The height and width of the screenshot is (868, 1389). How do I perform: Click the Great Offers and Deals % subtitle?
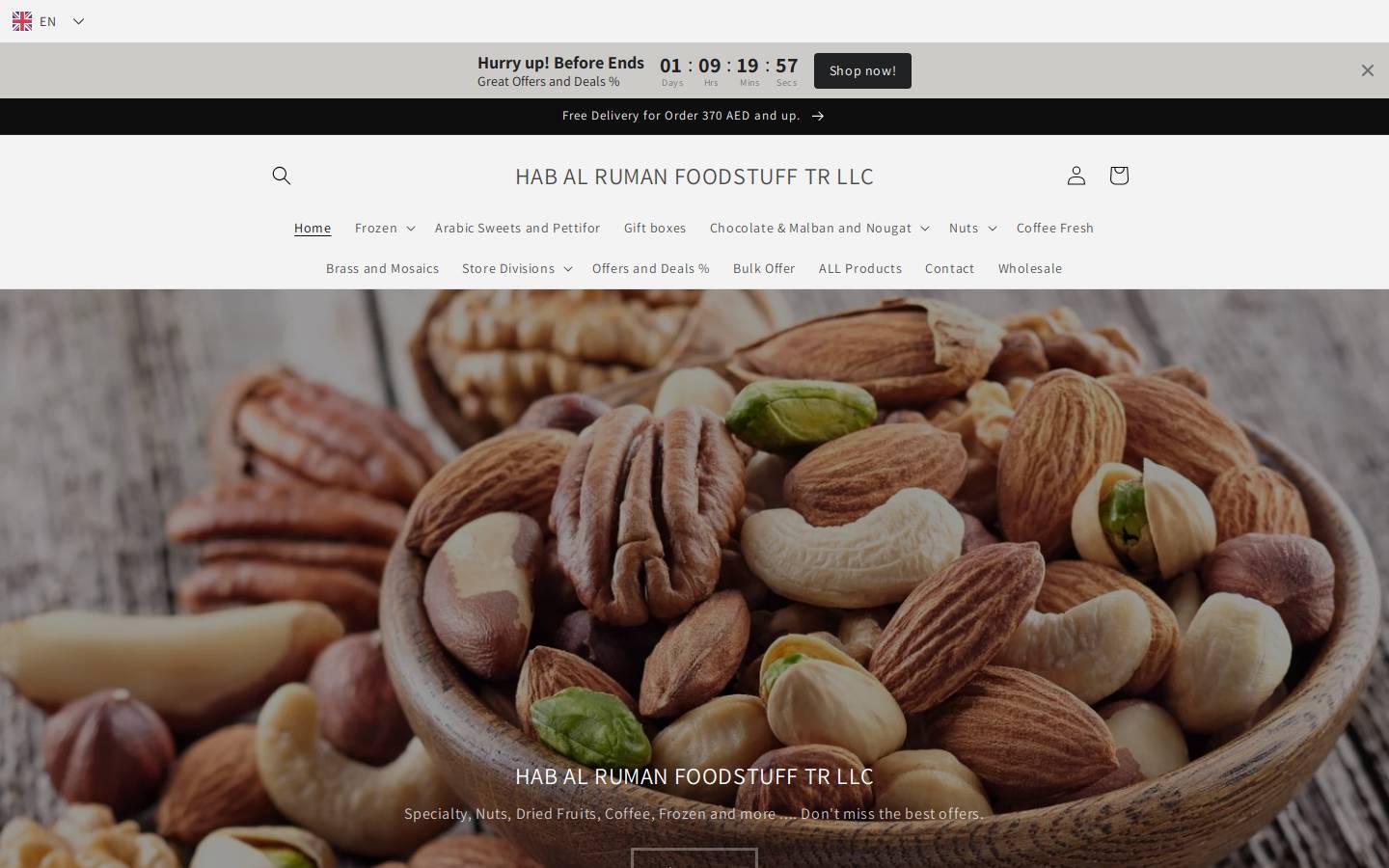pos(549,82)
